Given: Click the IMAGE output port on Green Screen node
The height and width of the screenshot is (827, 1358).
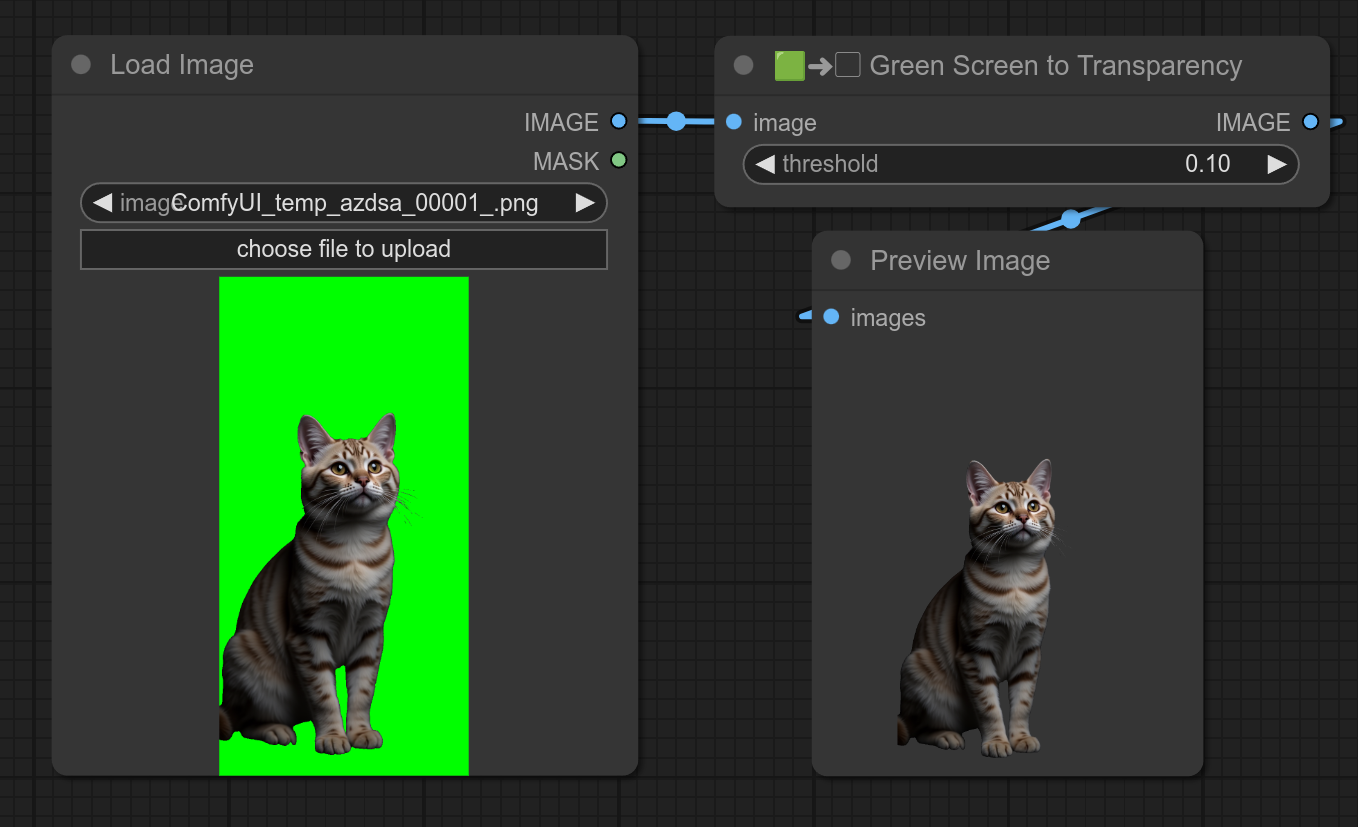Looking at the screenshot, I should (1310, 121).
